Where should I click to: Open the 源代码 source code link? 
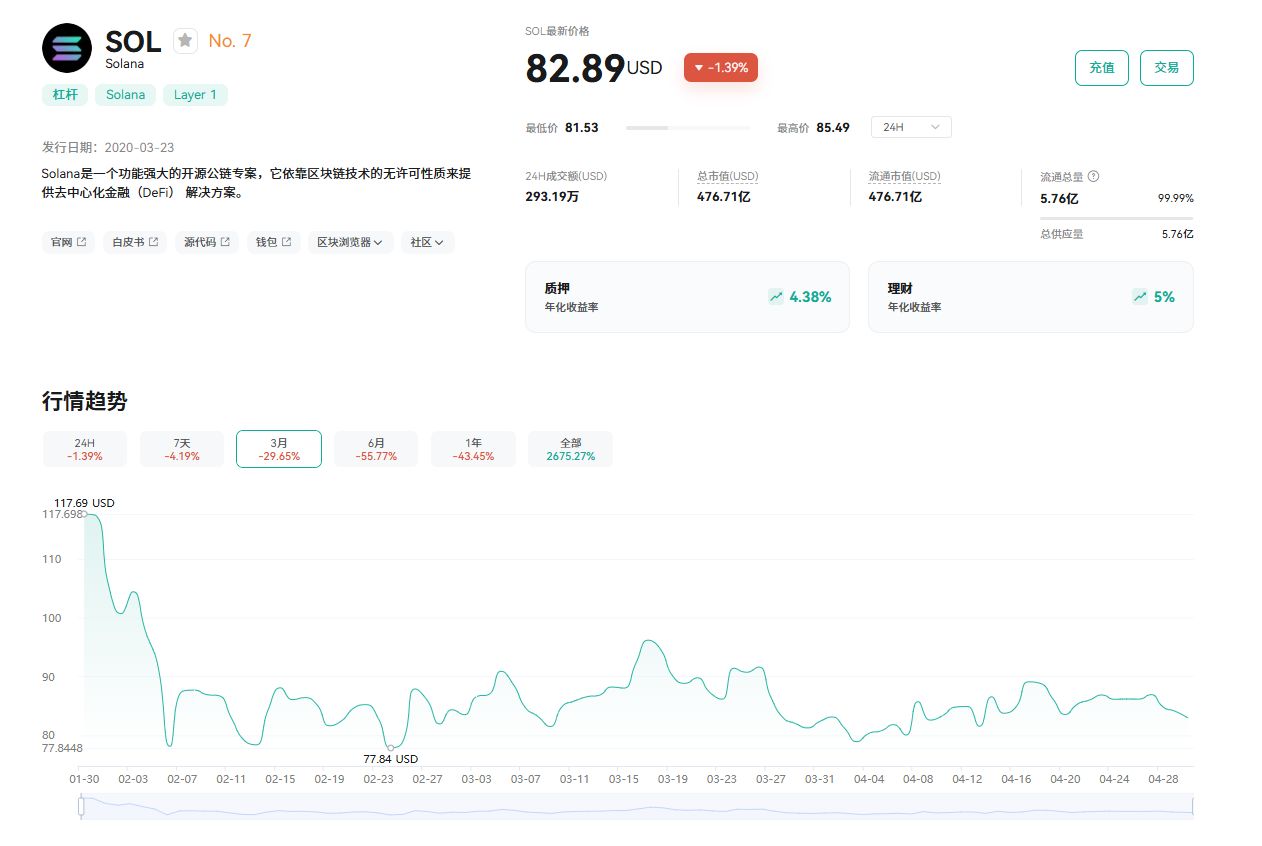pyautogui.click(x=207, y=242)
